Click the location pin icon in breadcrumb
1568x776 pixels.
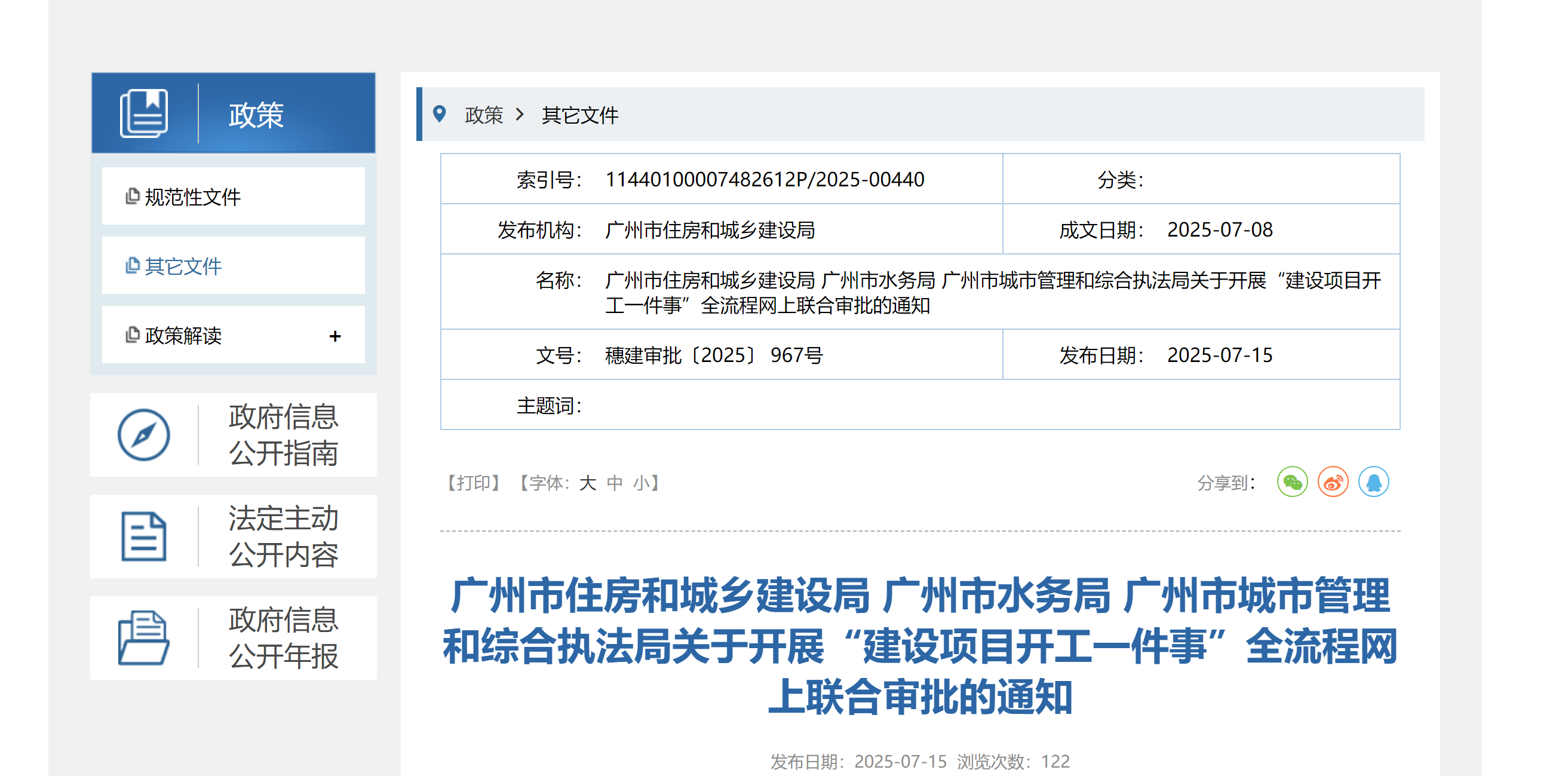pyautogui.click(x=439, y=114)
